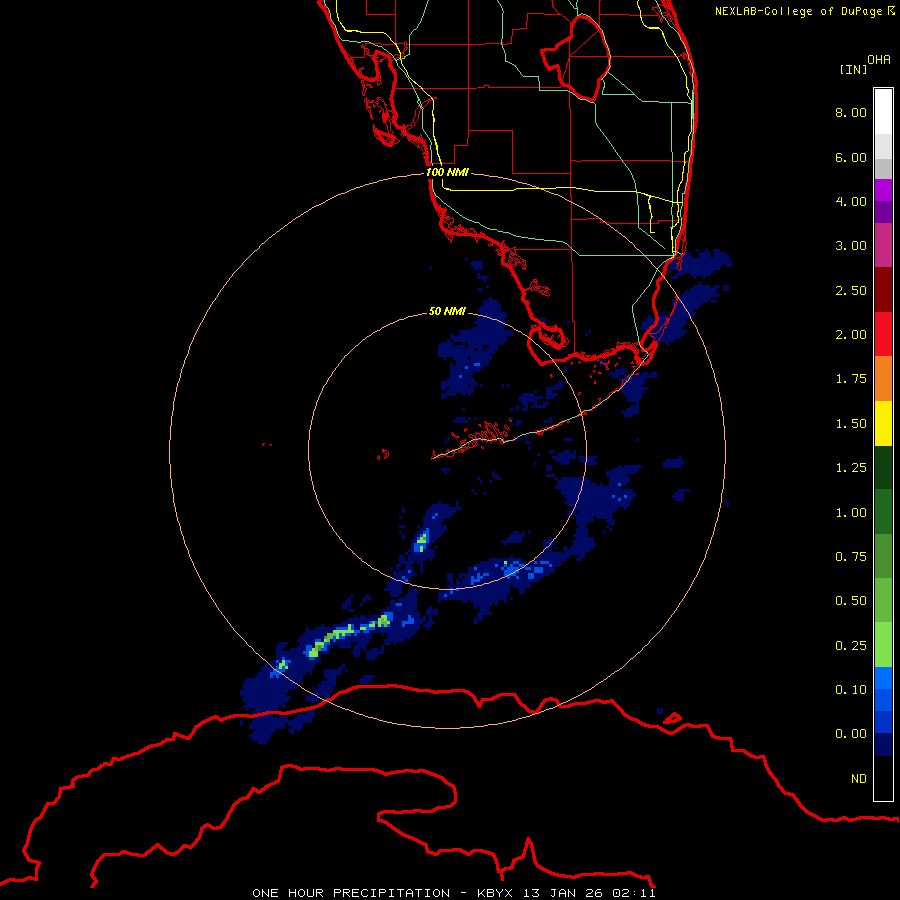Click the 0.00 legend value
This screenshot has width=900, height=900.
point(851,734)
